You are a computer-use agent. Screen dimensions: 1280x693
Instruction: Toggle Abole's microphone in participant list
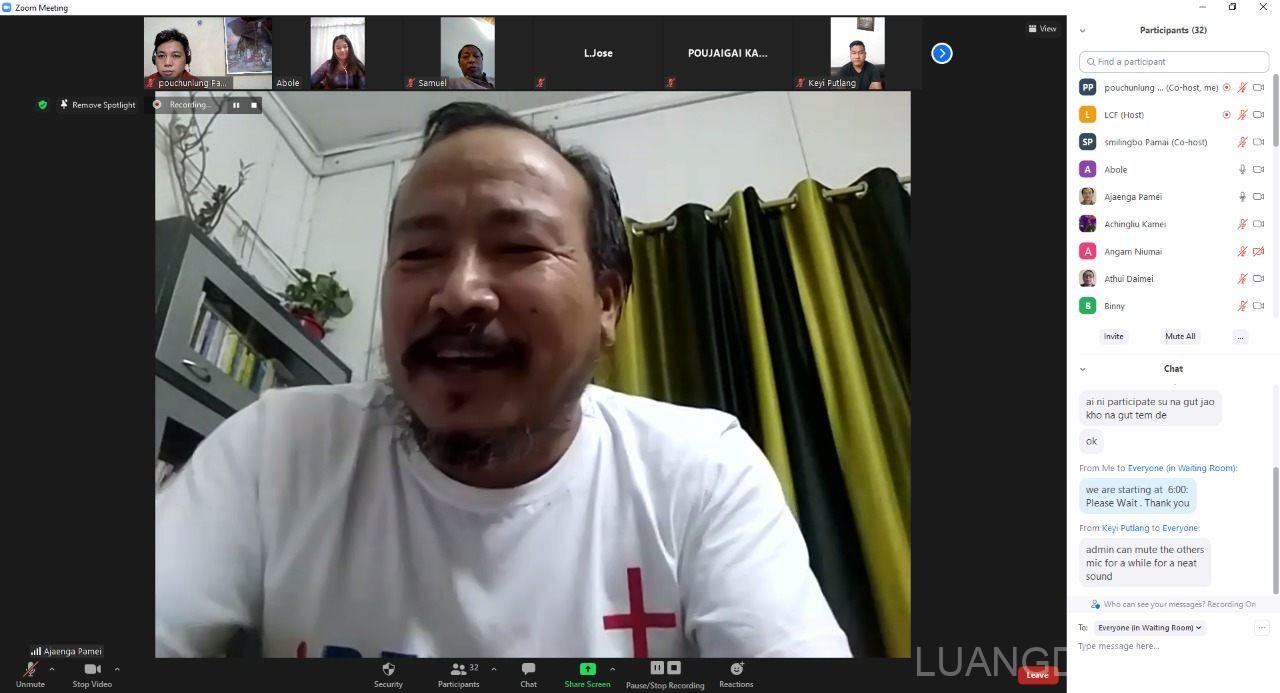coord(1242,170)
